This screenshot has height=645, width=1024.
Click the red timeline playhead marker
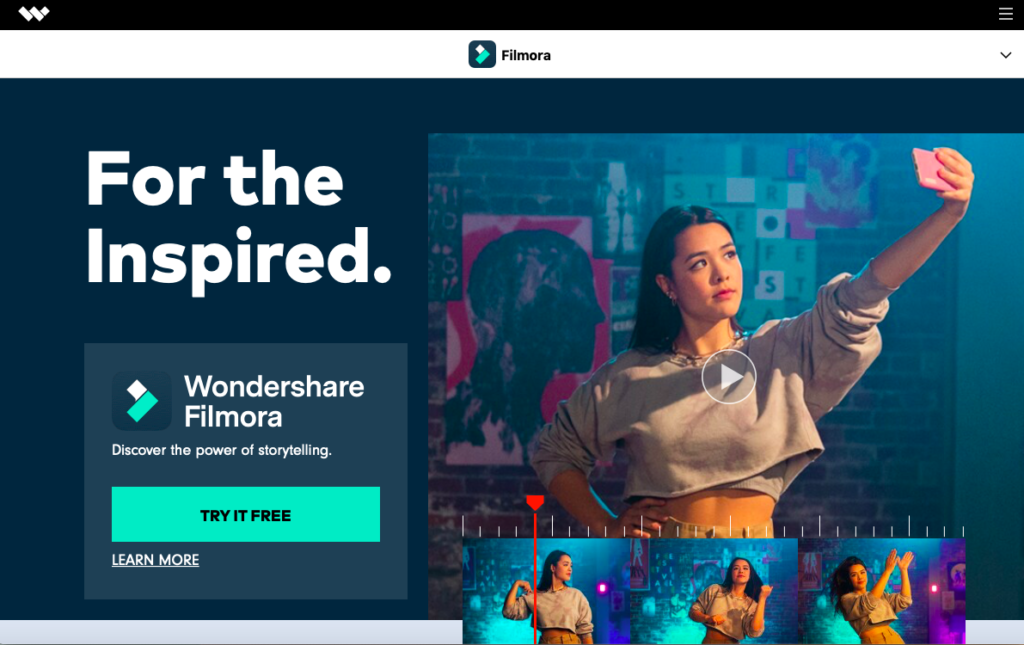[535, 502]
